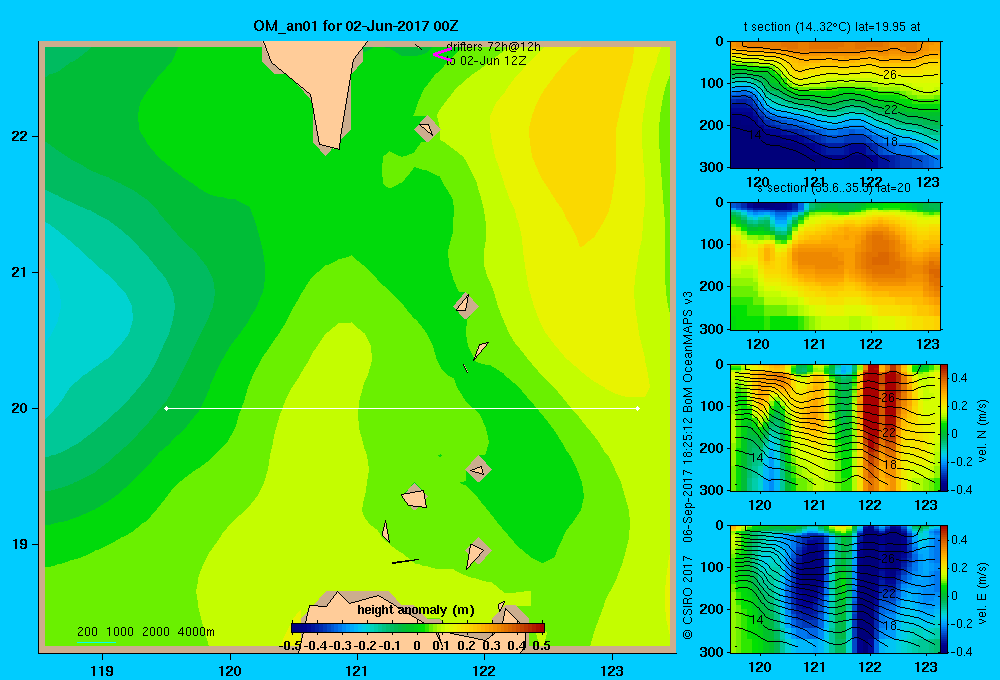Click the vel. N color scale bar
Image resolution: width=1000 pixels, height=680 pixels.
pos(945,427)
